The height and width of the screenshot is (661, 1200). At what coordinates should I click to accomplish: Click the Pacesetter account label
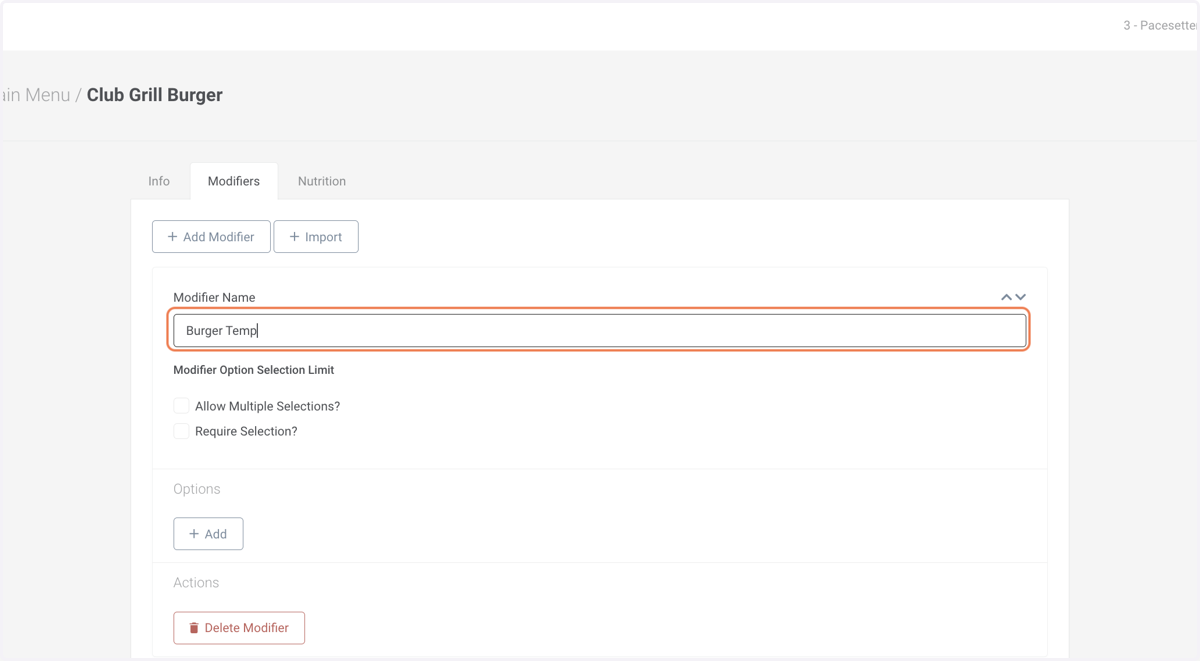click(x=1160, y=25)
